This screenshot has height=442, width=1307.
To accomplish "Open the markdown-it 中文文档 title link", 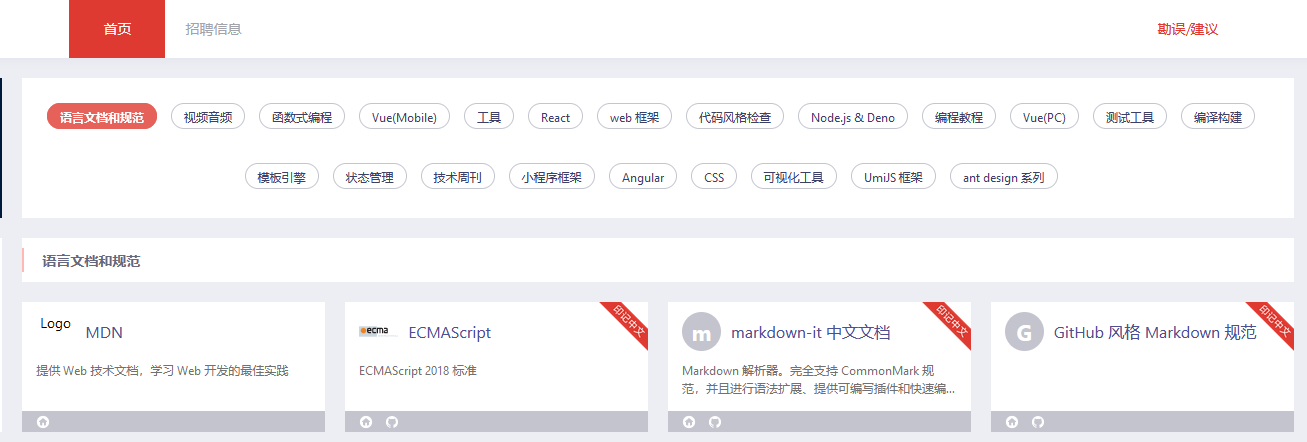I will point(811,333).
